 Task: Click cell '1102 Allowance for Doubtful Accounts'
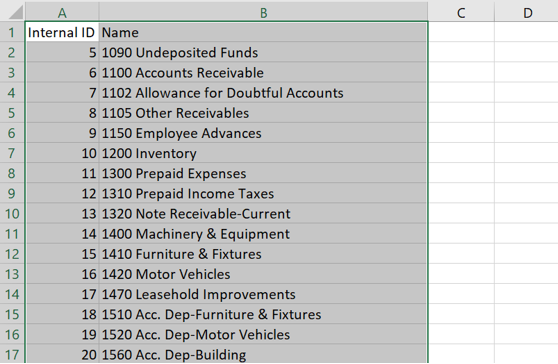click(263, 93)
